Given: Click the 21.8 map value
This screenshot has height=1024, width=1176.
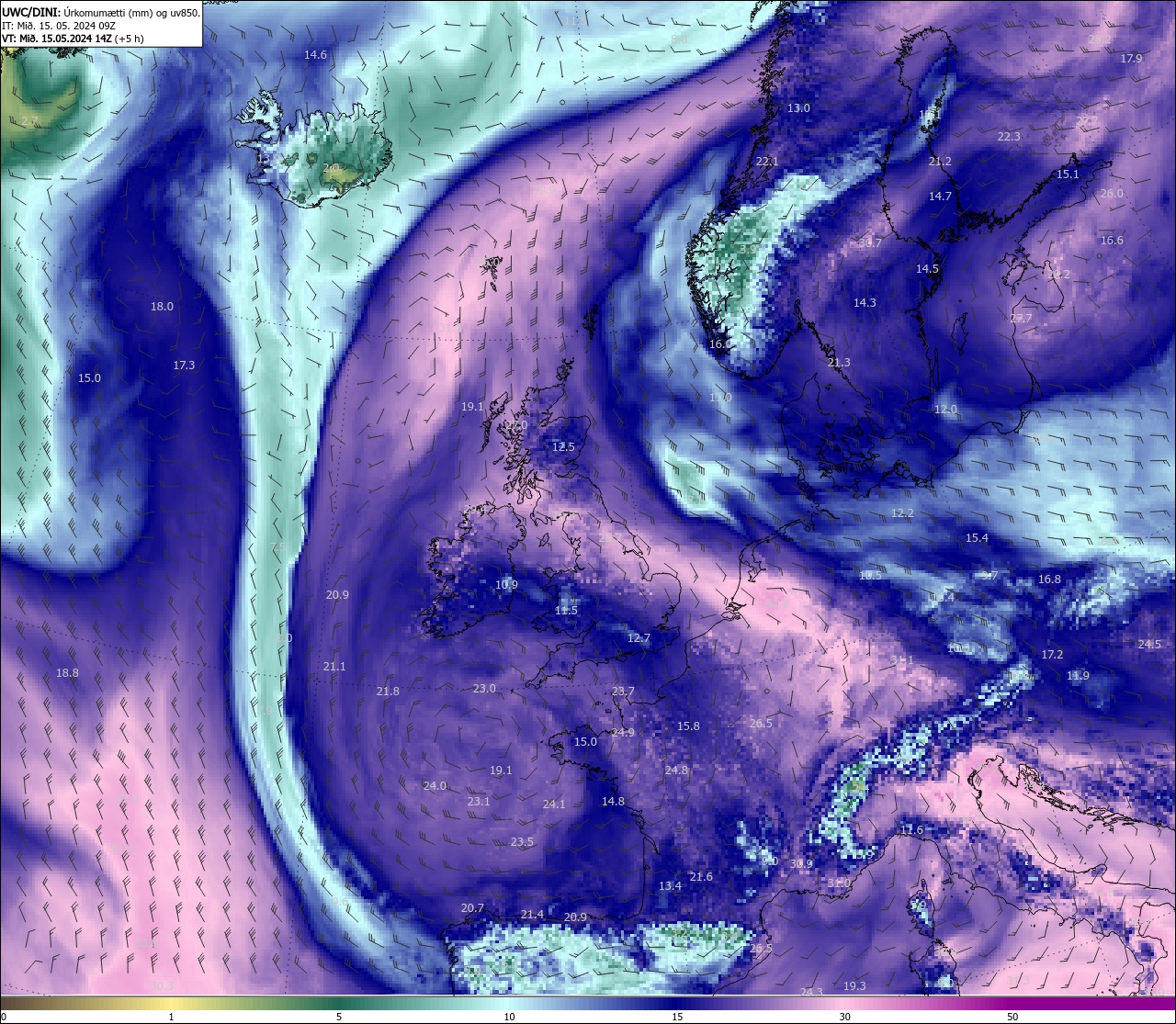Looking at the screenshot, I should coord(388,692).
